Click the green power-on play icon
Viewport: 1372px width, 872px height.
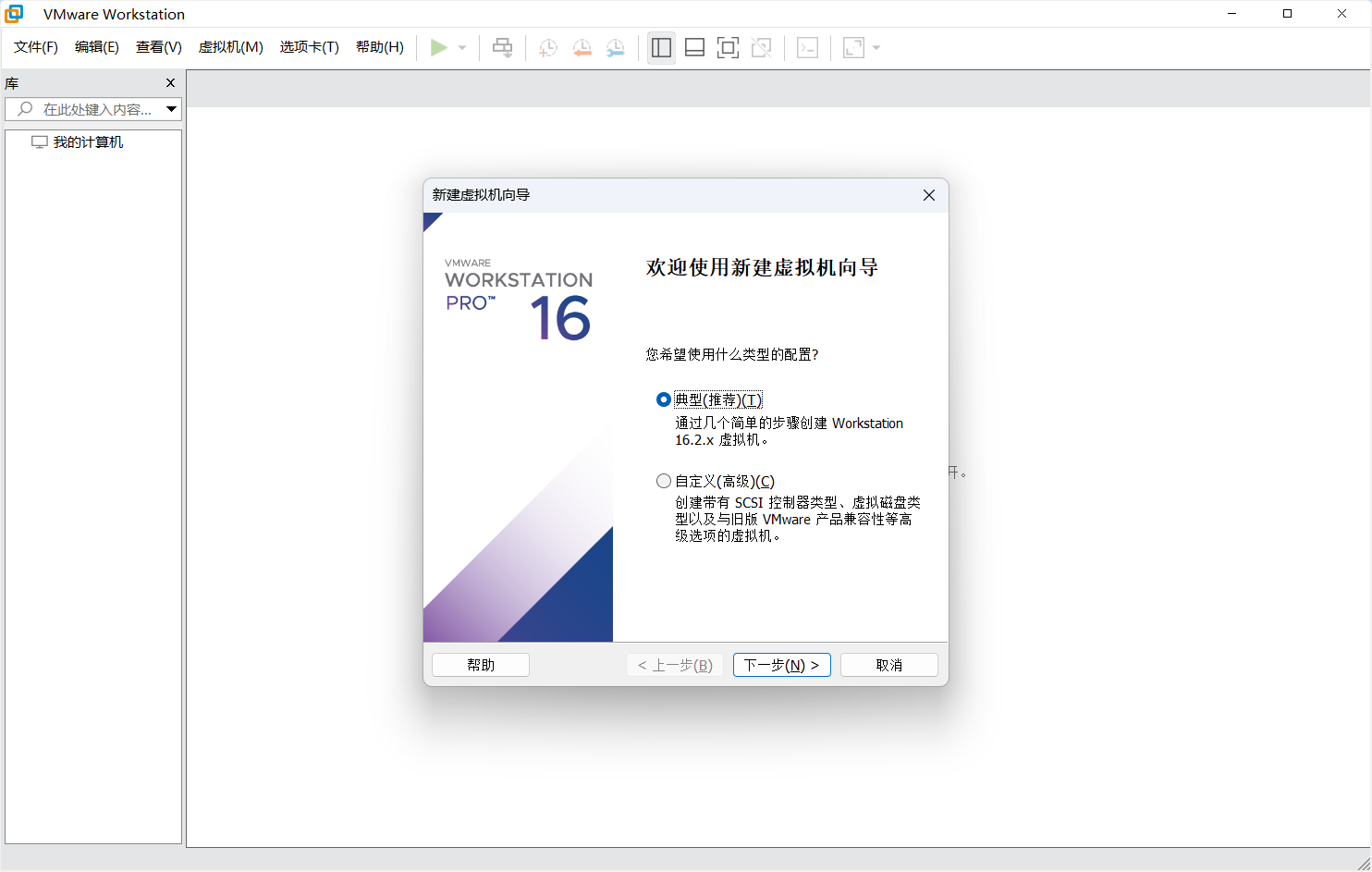pyautogui.click(x=439, y=47)
